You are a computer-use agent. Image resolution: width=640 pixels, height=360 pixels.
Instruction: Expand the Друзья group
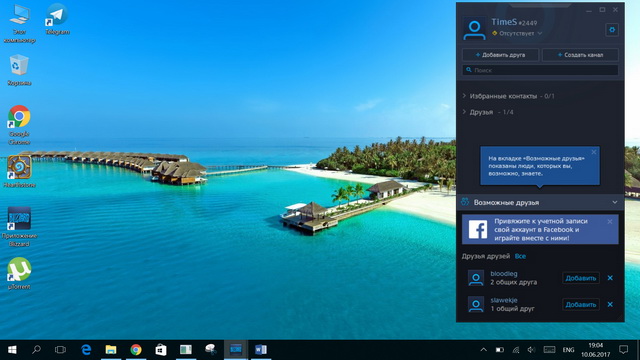coord(488,112)
